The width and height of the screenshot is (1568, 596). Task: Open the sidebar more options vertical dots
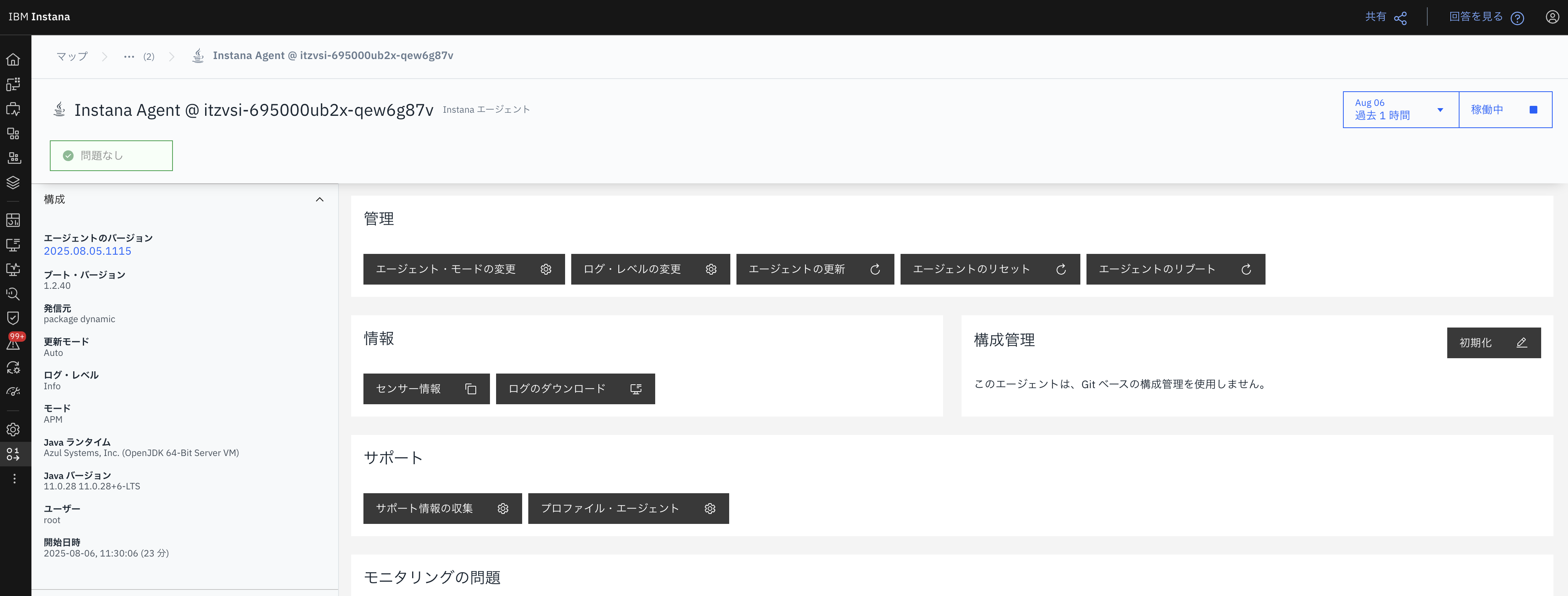click(14, 479)
